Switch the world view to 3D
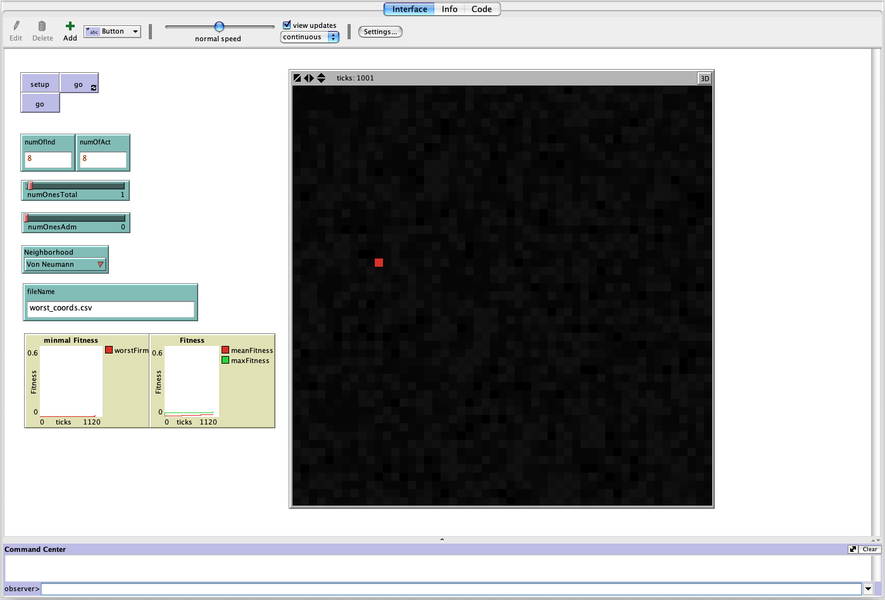The image size is (885, 600). tap(705, 77)
